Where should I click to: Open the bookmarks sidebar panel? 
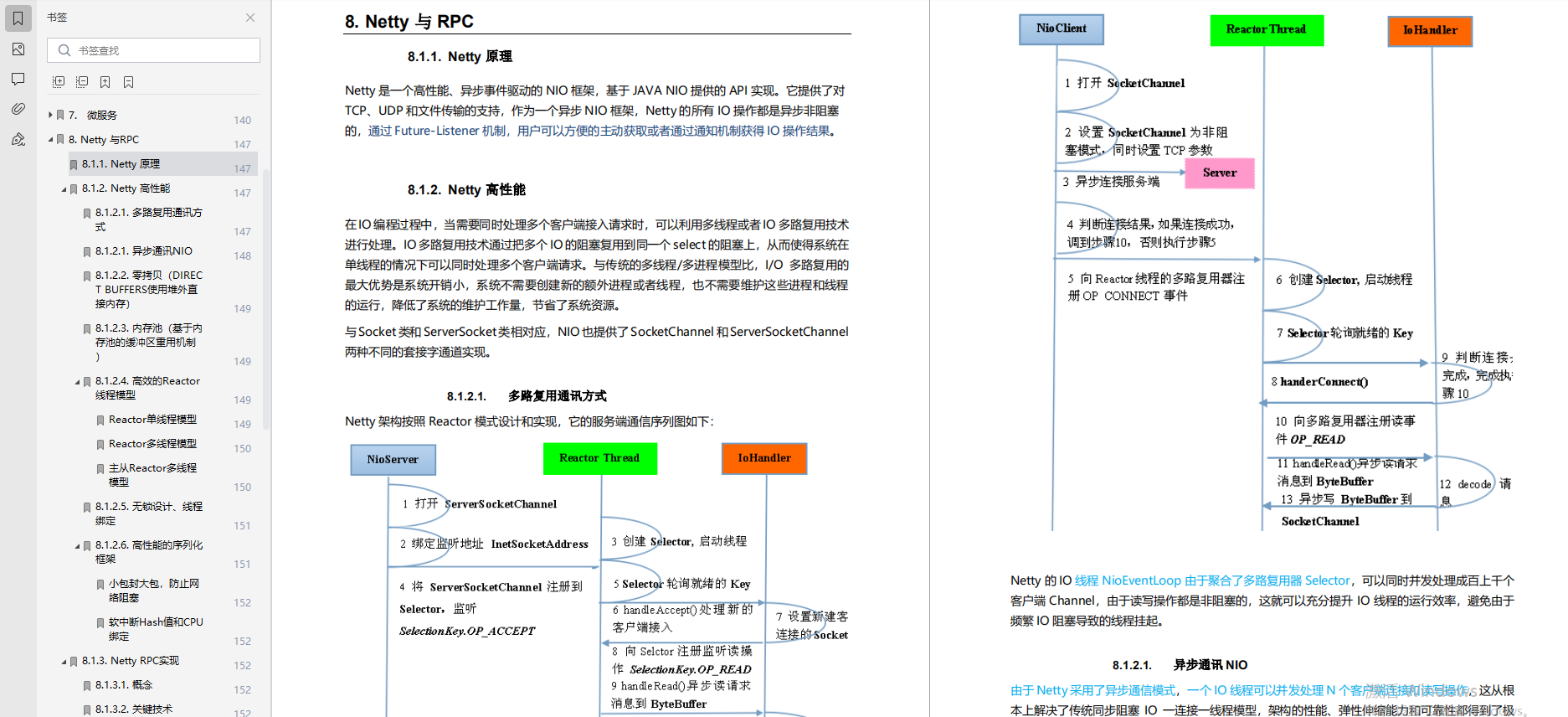(18, 18)
